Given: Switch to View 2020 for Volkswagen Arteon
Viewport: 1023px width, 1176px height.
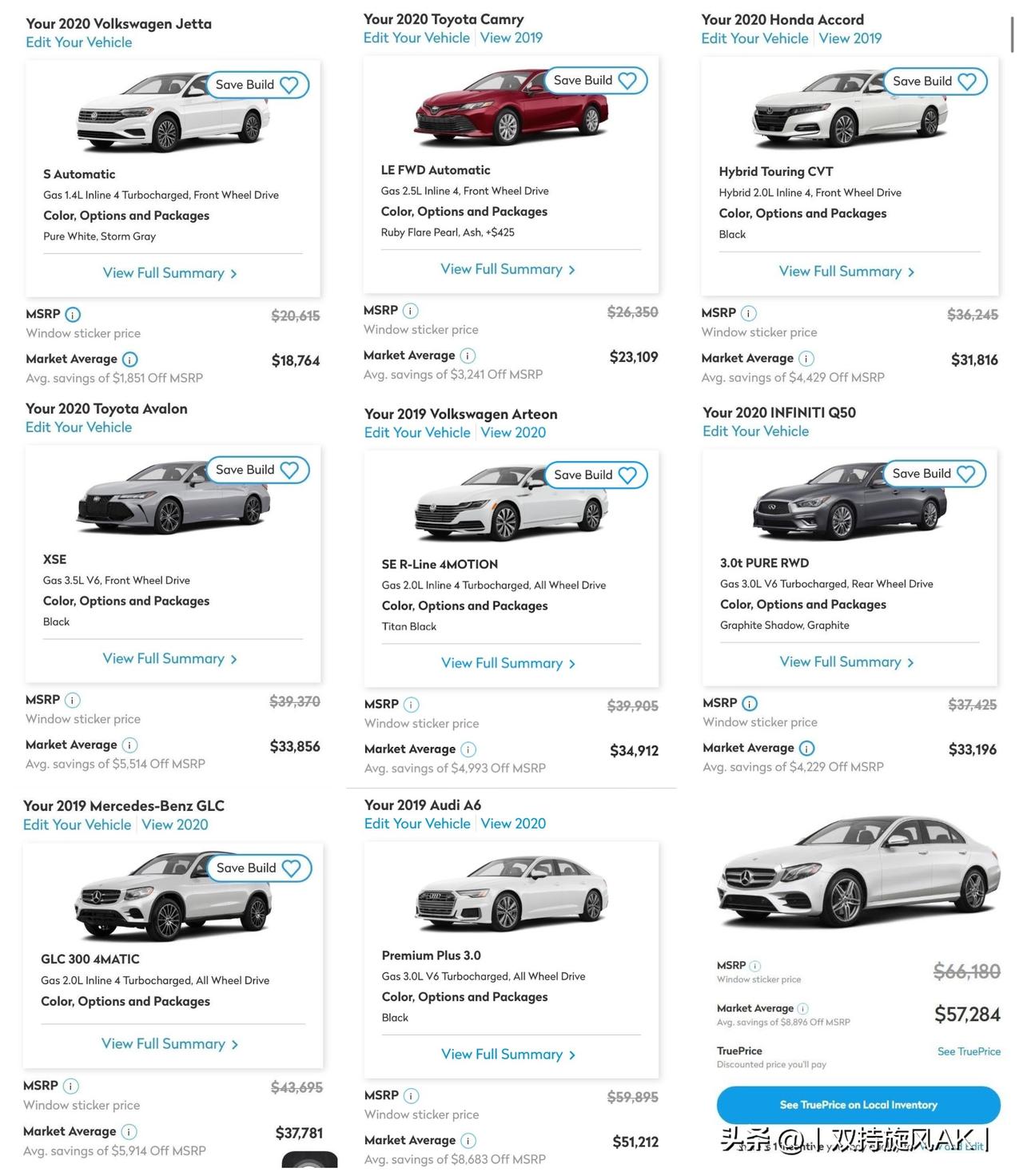Looking at the screenshot, I should pos(513,432).
